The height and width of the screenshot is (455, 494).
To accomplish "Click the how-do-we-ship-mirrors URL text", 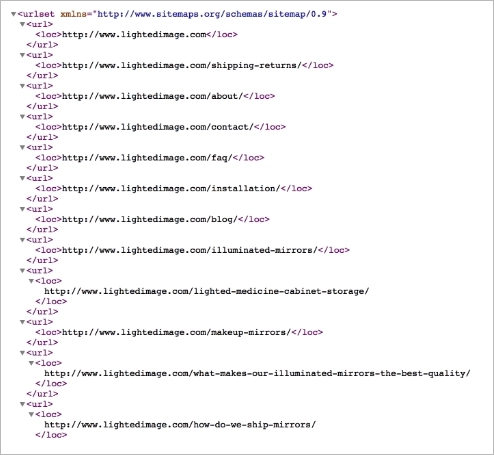I will 180,425.
